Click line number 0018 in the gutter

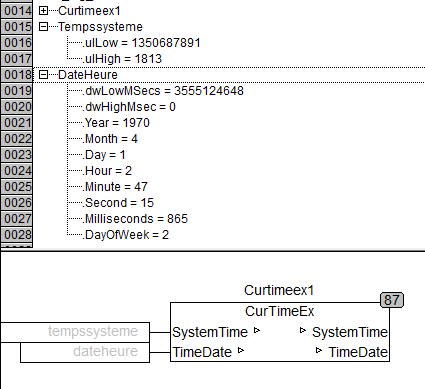[17, 75]
